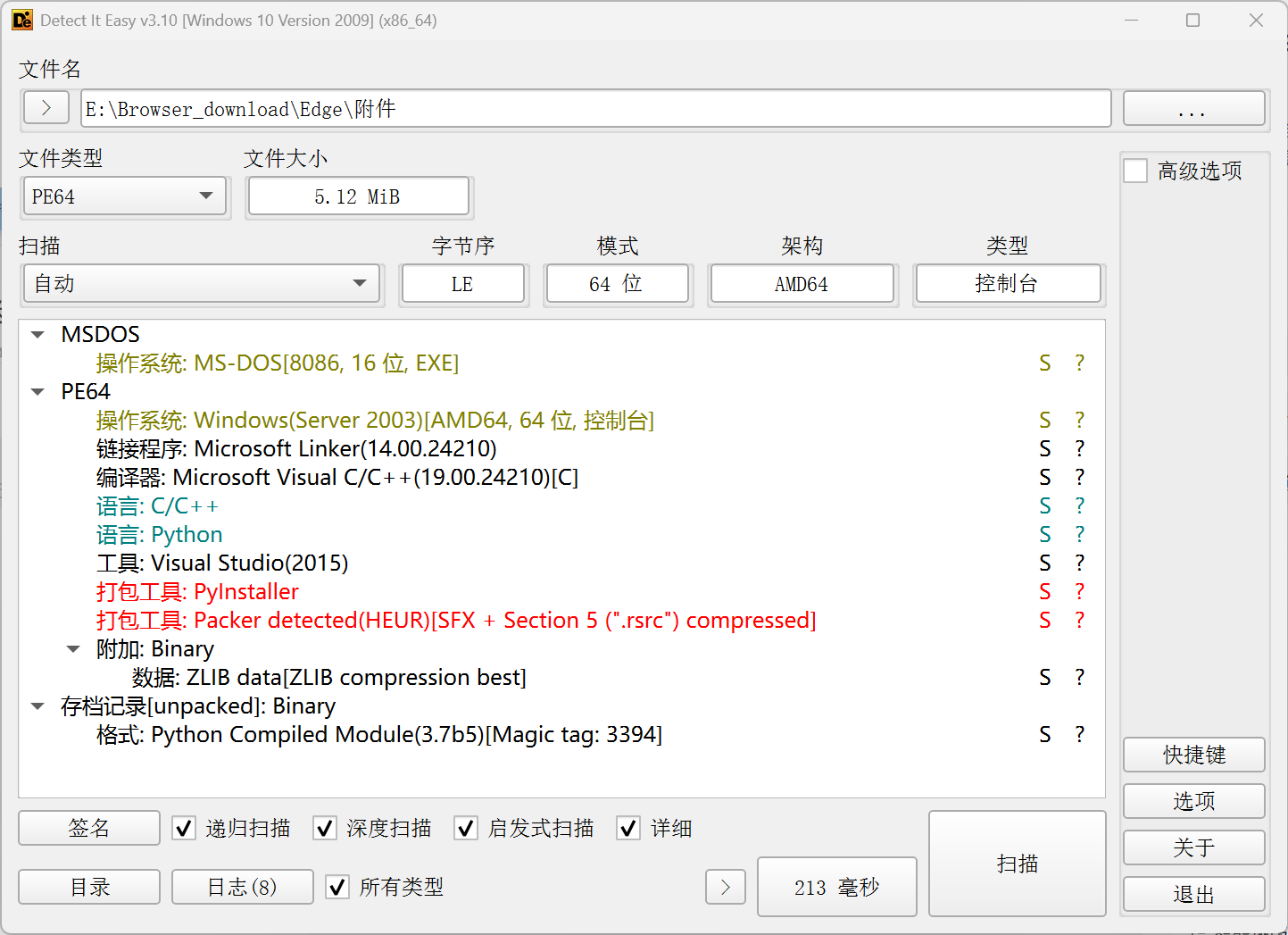Select the MS-DOS[8086, 16 位, EXE] row

click(x=561, y=363)
